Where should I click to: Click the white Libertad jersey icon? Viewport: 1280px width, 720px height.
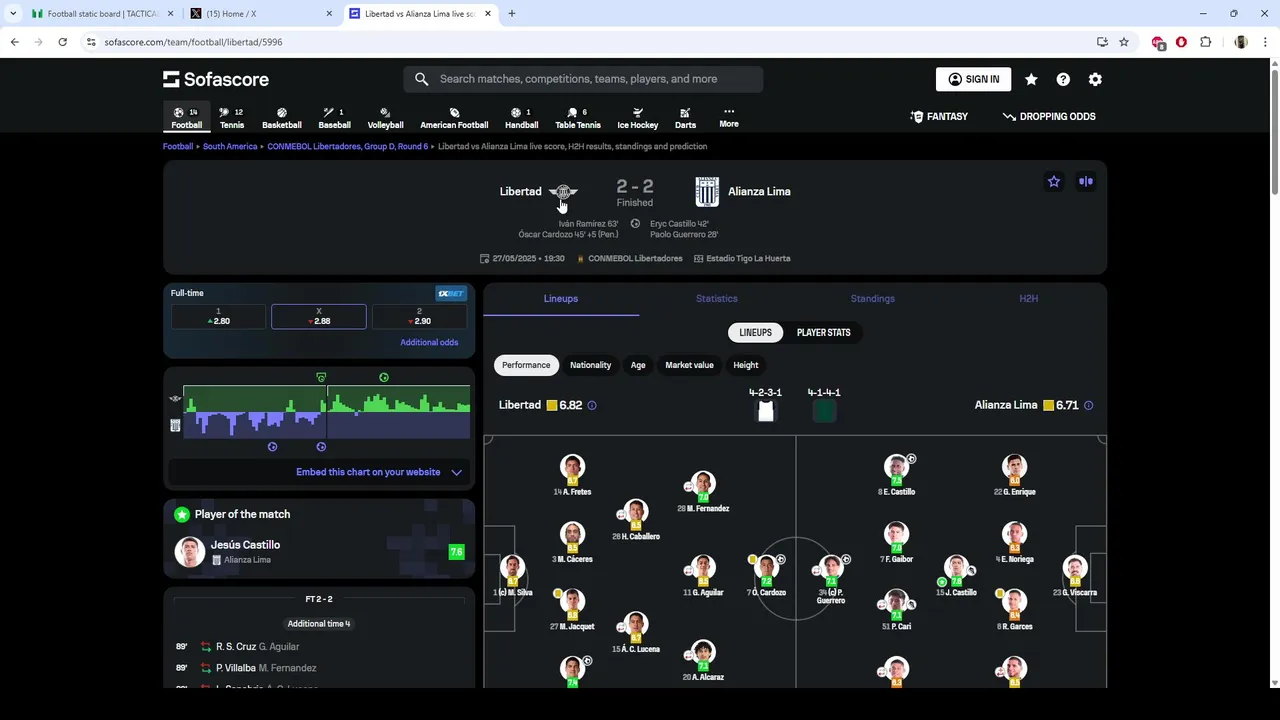point(766,411)
